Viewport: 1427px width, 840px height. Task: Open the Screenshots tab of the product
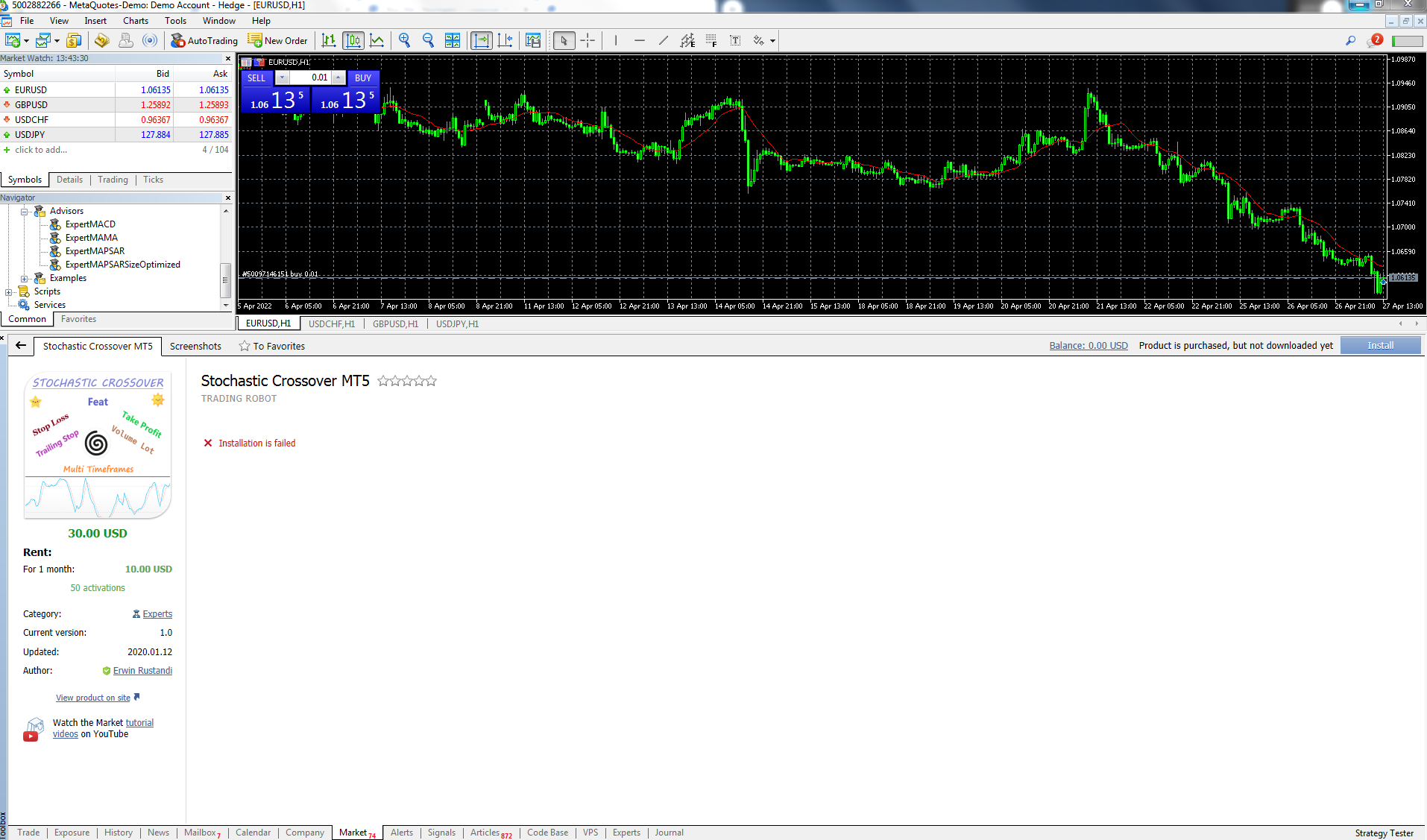tap(195, 346)
